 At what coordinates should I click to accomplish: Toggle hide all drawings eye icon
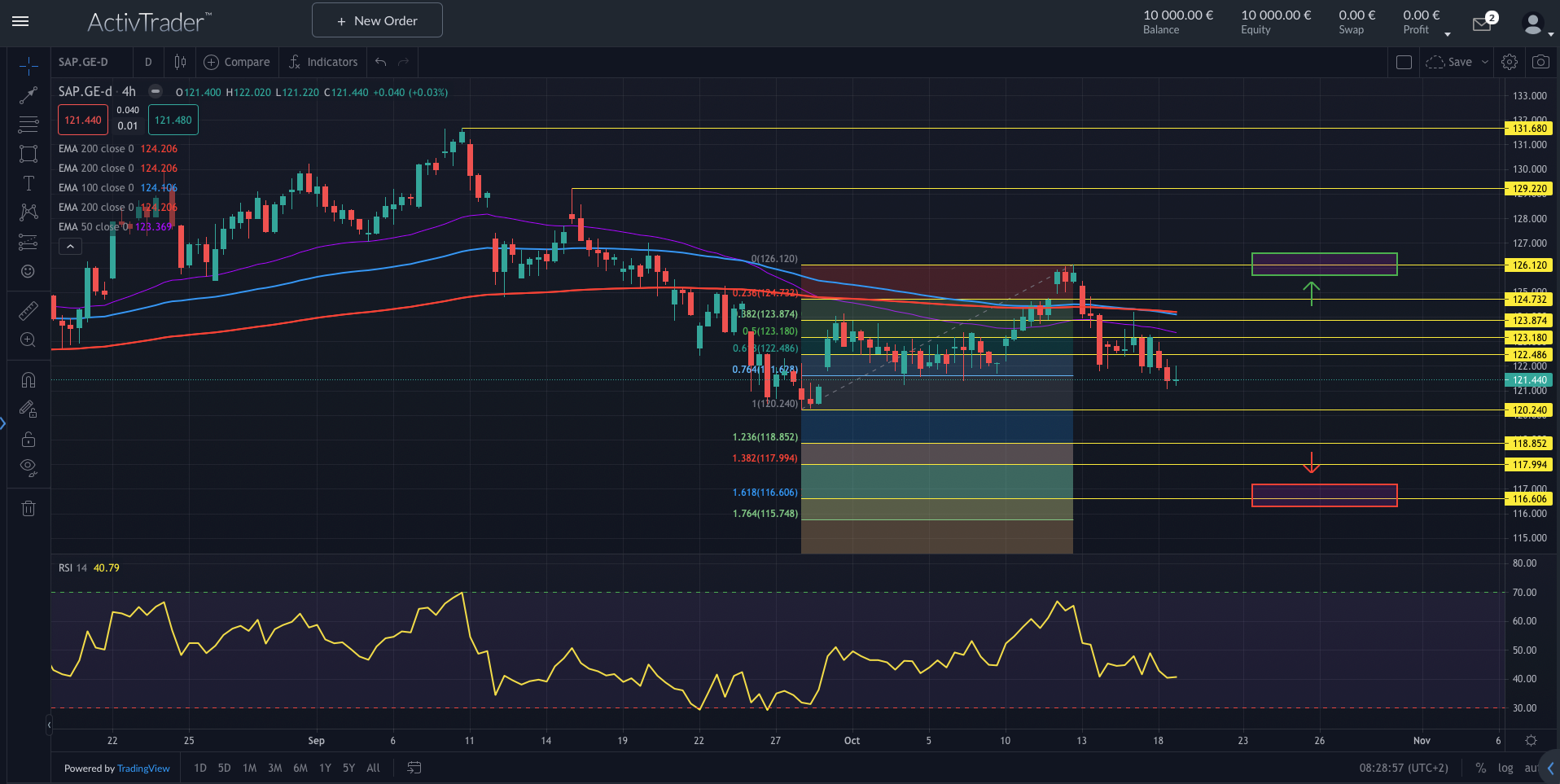pos(28,467)
